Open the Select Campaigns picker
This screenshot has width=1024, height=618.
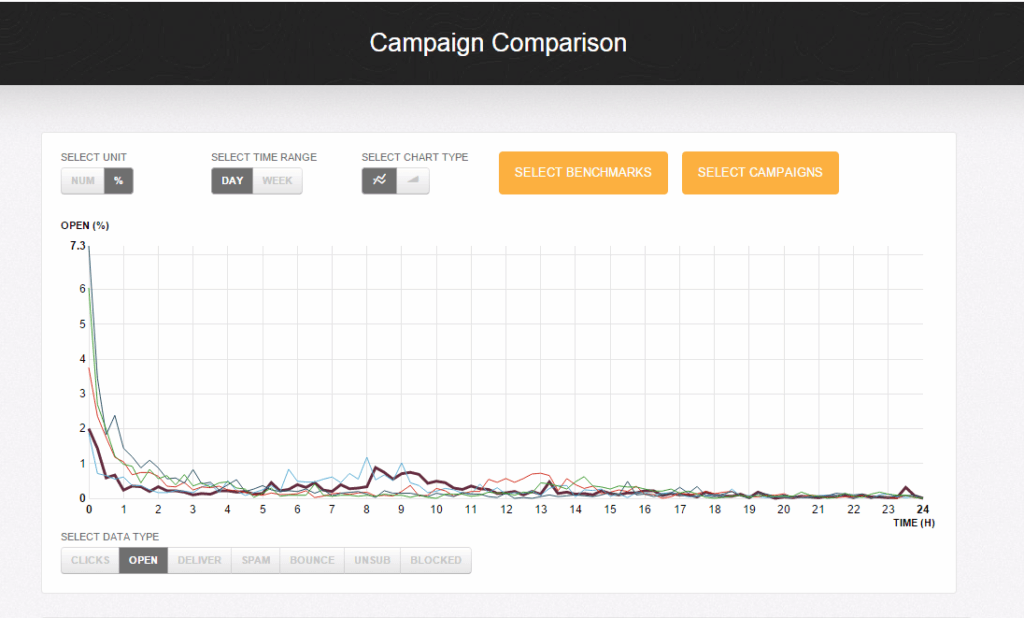click(x=760, y=172)
